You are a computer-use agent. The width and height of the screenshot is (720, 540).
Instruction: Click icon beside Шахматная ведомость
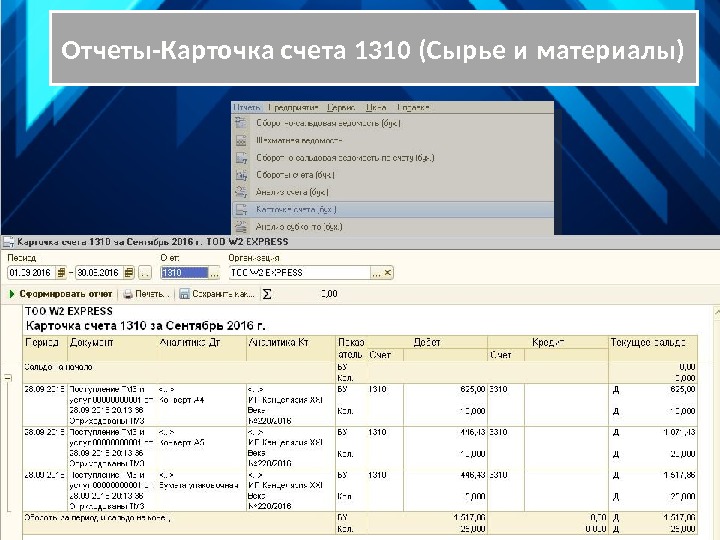tap(241, 141)
